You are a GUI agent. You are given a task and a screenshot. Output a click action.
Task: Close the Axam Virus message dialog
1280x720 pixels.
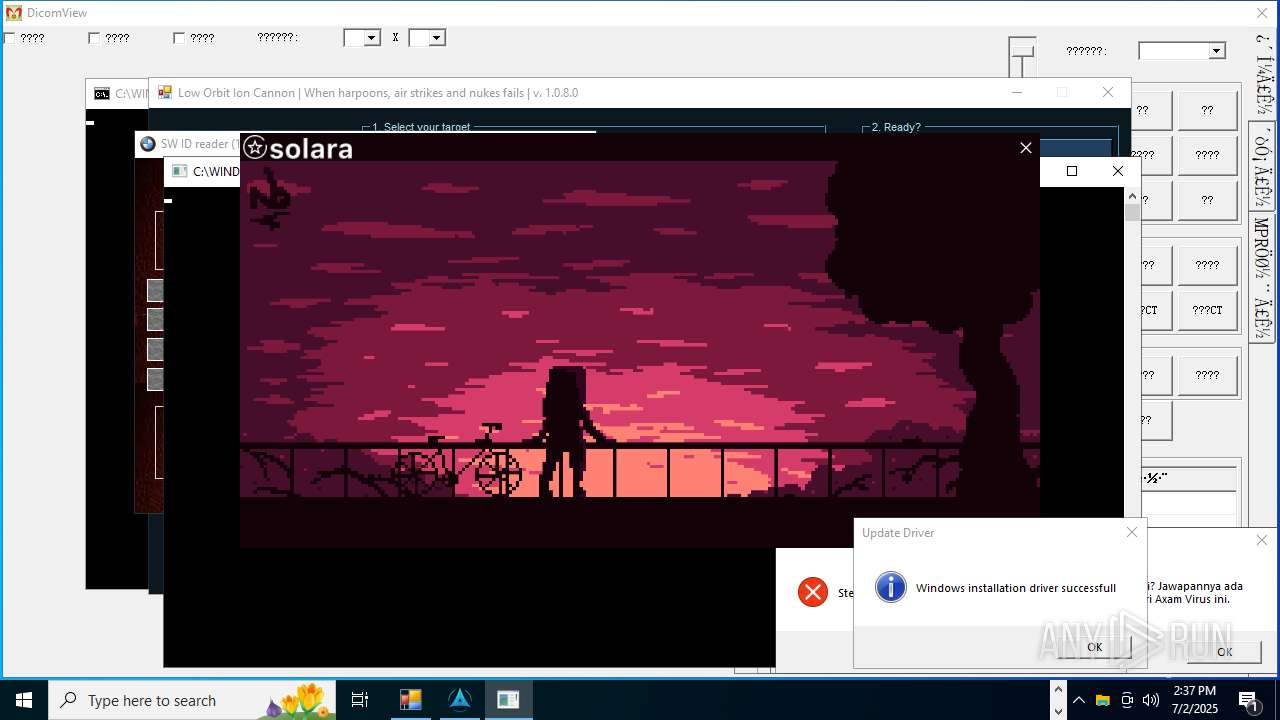[1262, 540]
